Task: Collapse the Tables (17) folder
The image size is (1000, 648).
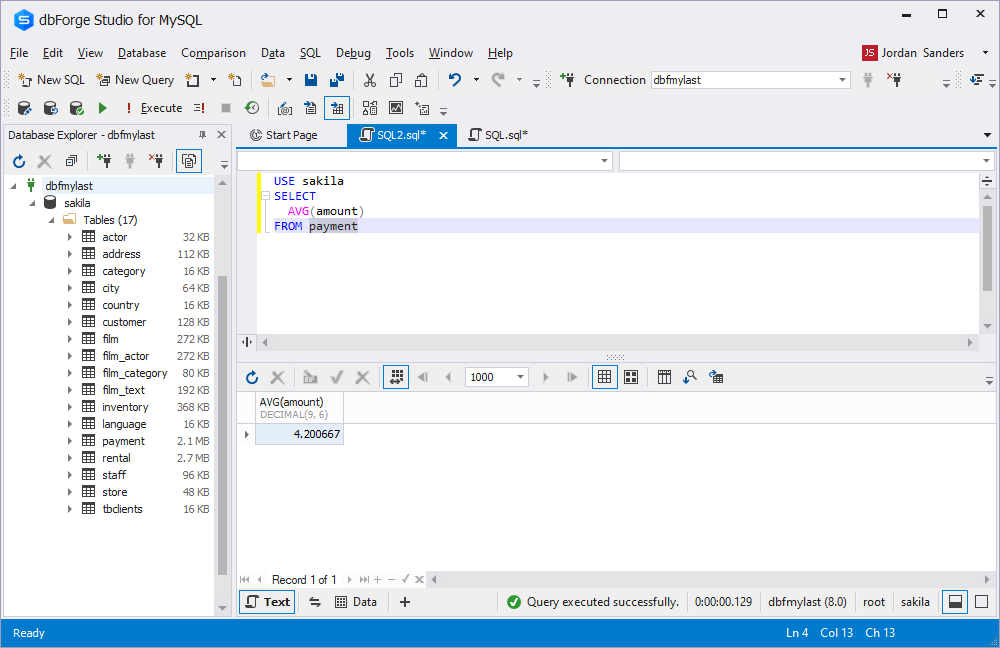Action: (x=52, y=220)
